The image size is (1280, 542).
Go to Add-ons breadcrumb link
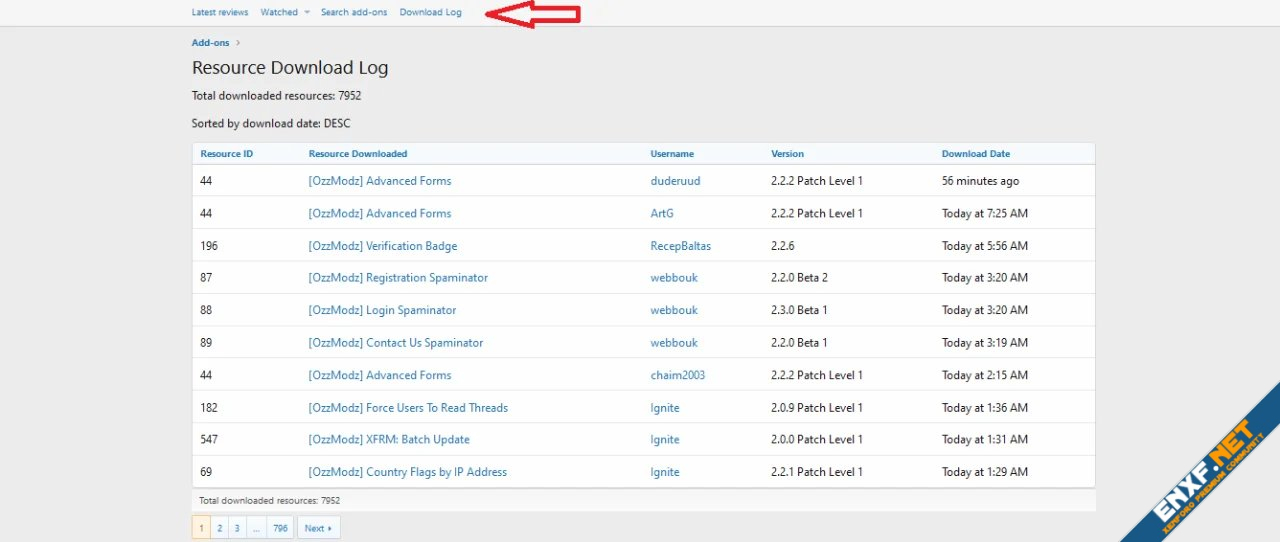click(x=210, y=43)
